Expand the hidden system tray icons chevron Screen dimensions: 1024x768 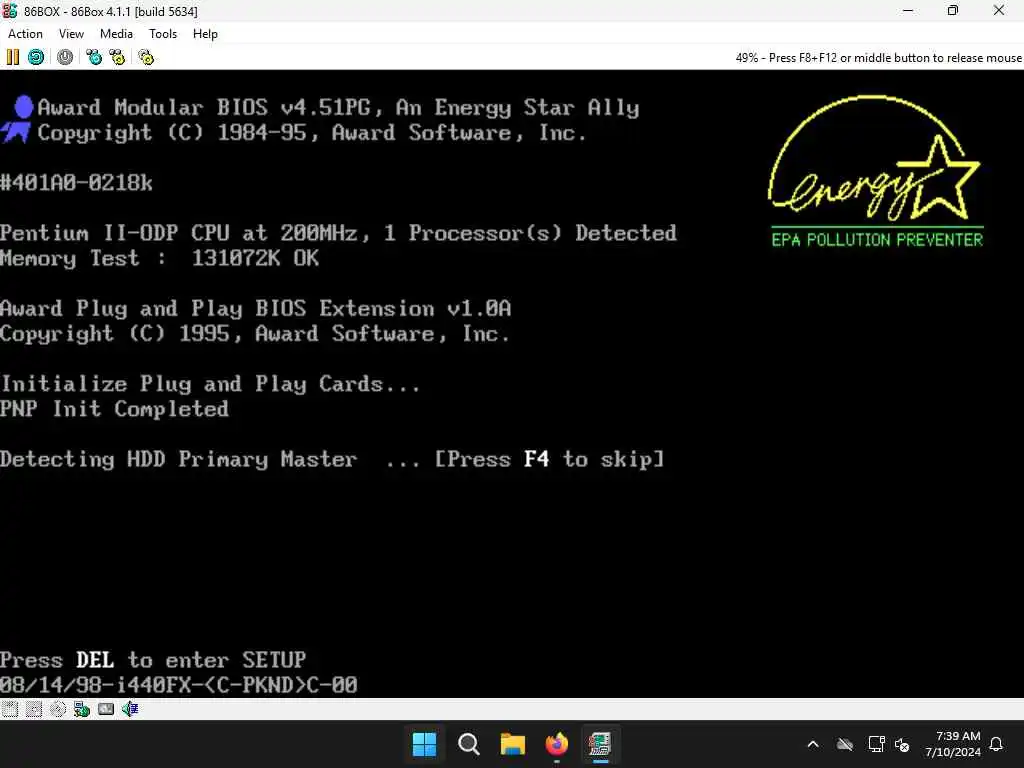pyautogui.click(x=813, y=744)
